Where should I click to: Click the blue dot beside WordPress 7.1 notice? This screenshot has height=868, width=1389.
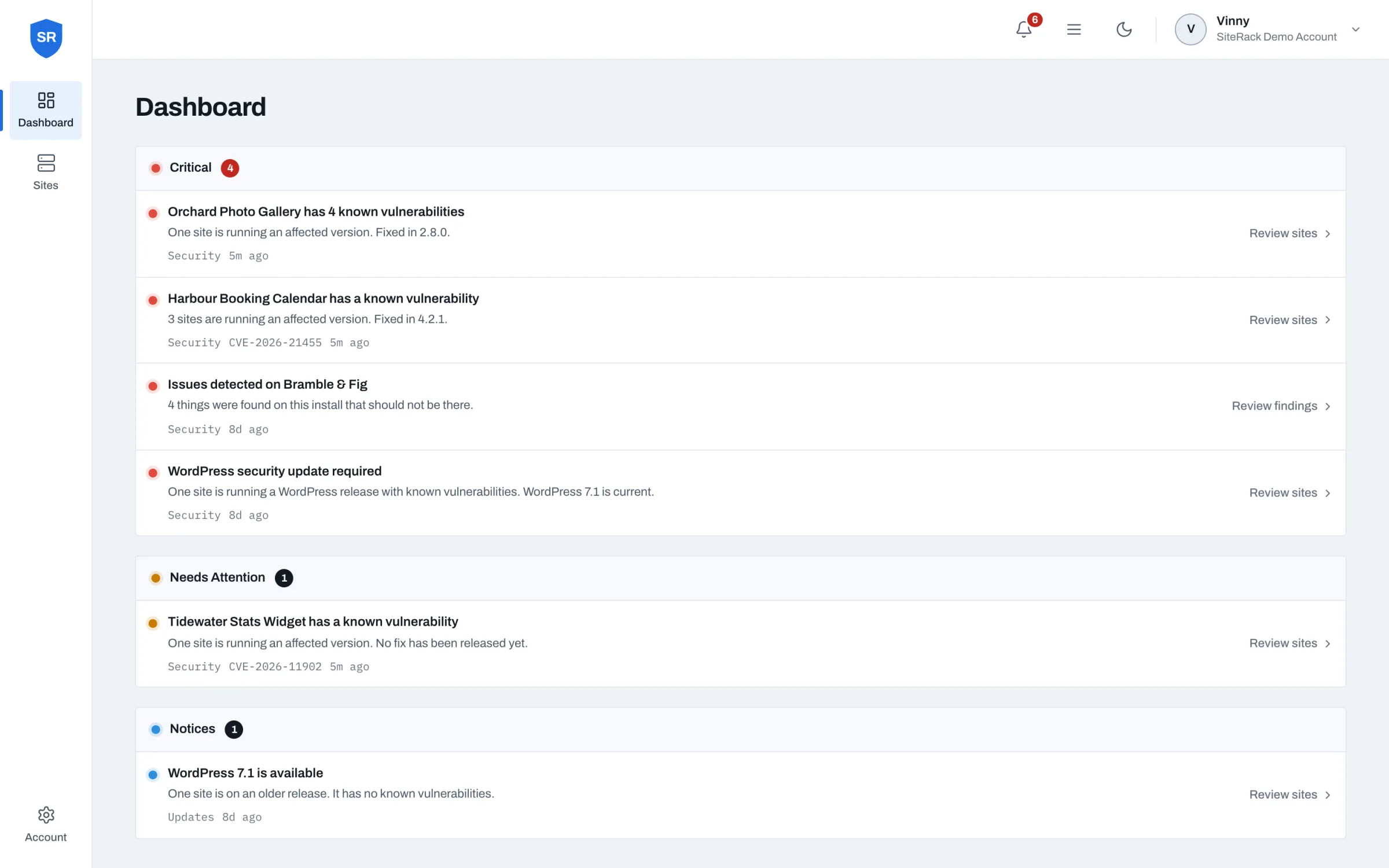pos(153,775)
